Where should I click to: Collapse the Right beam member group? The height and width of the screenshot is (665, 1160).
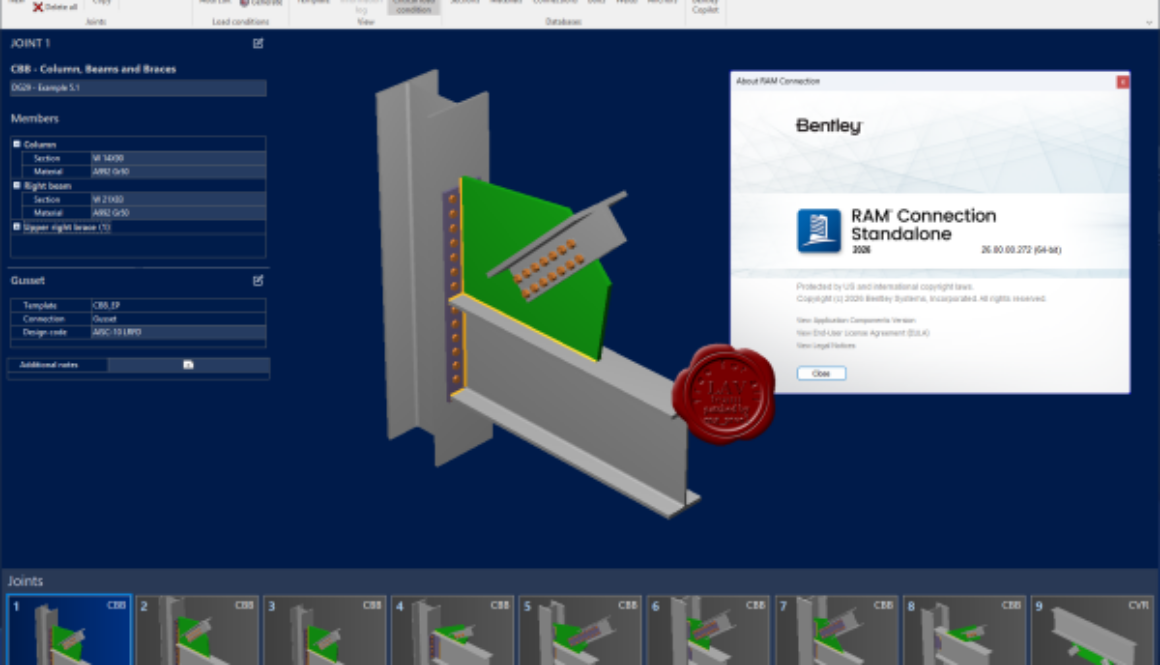pyautogui.click(x=16, y=186)
